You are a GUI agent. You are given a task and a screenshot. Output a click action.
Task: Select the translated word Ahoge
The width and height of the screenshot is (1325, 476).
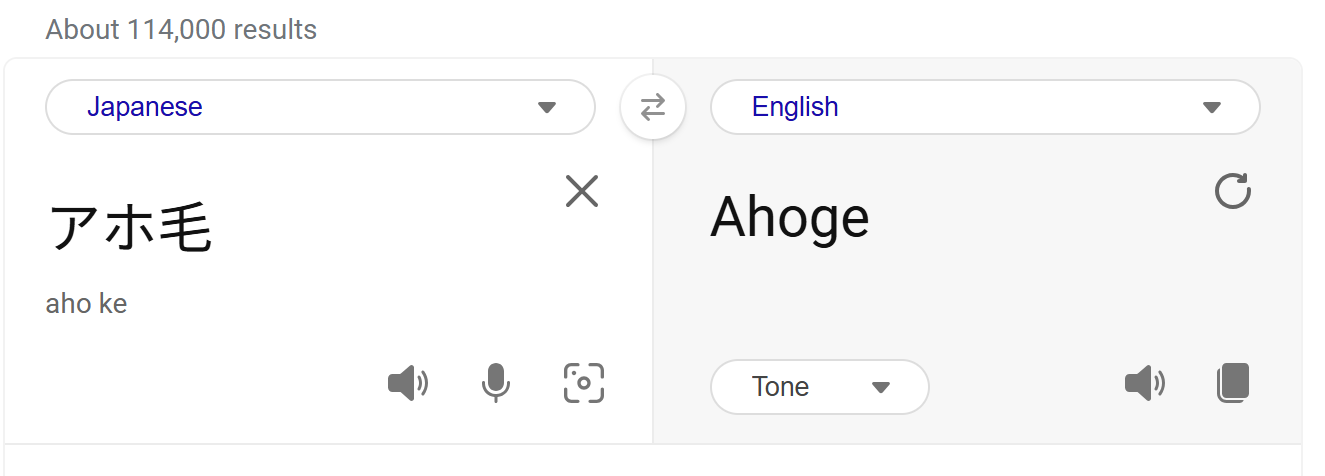[x=790, y=217]
